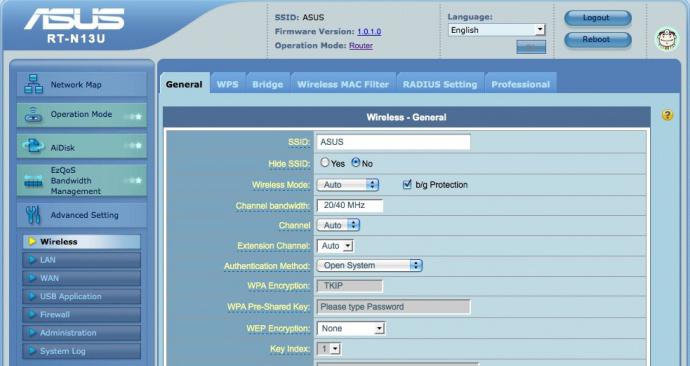
Task: Open the Network Map icon
Action: [x=33, y=84]
